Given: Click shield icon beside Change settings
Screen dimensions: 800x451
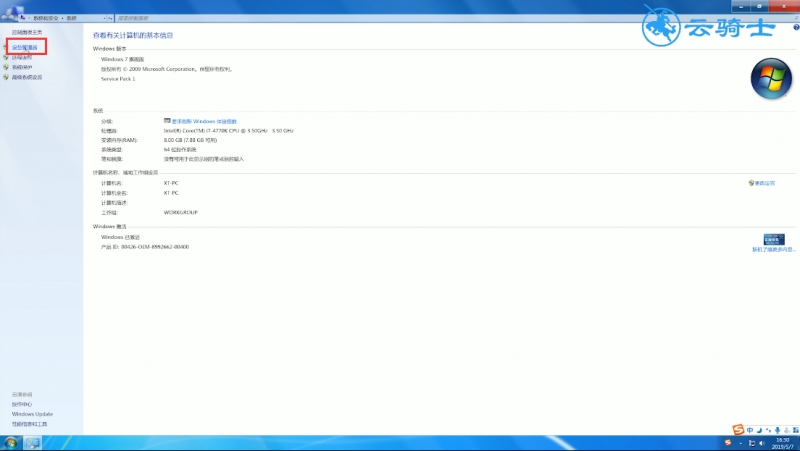Looking at the screenshot, I should click(x=751, y=183).
